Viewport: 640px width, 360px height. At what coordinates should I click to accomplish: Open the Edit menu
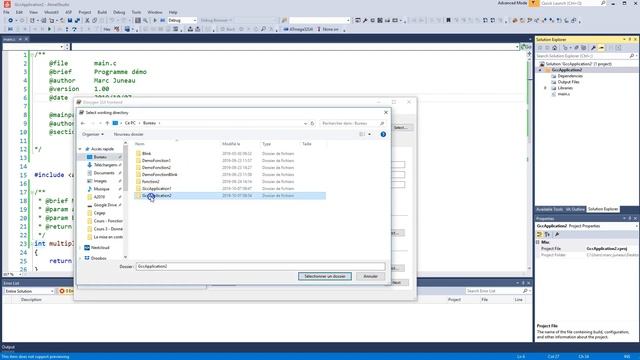point(19,12)
